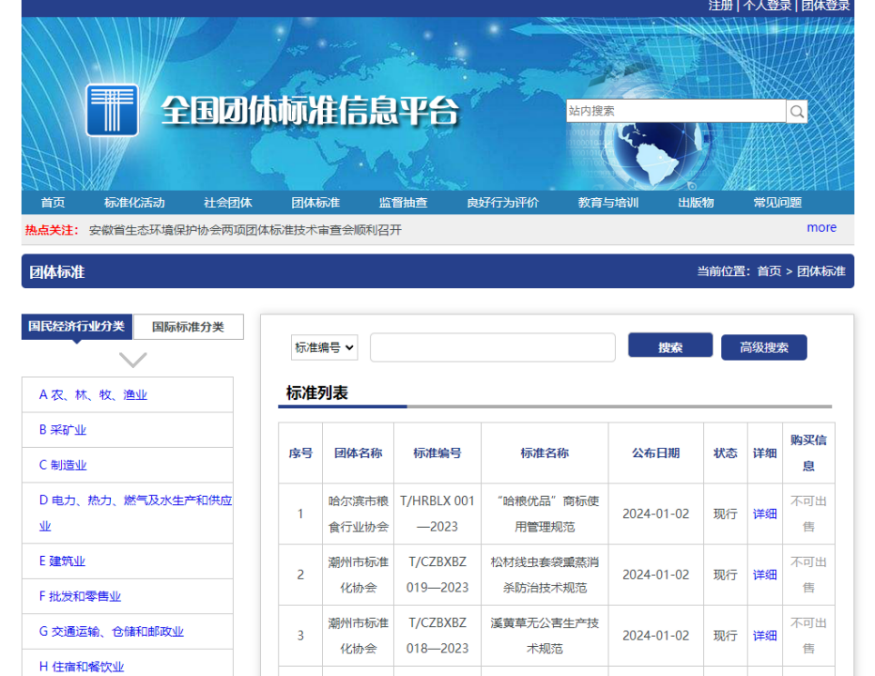Open the hot news headline about 安徽省生态环境保护协会
Screen dimensions: 875x676
click(245, 230)
